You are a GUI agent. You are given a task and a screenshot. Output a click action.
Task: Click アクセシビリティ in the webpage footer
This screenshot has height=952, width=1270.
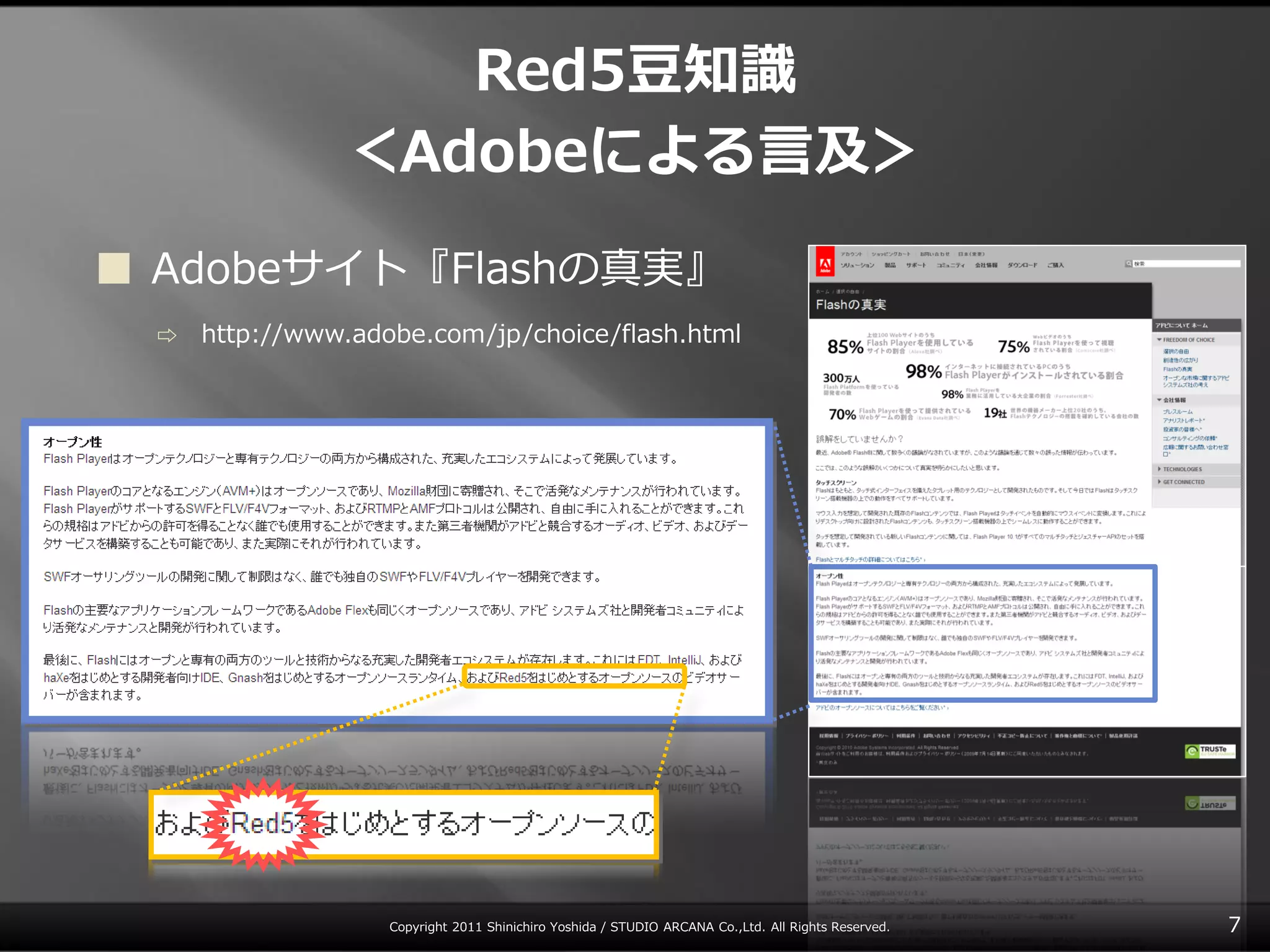click(x=974, y=736)
